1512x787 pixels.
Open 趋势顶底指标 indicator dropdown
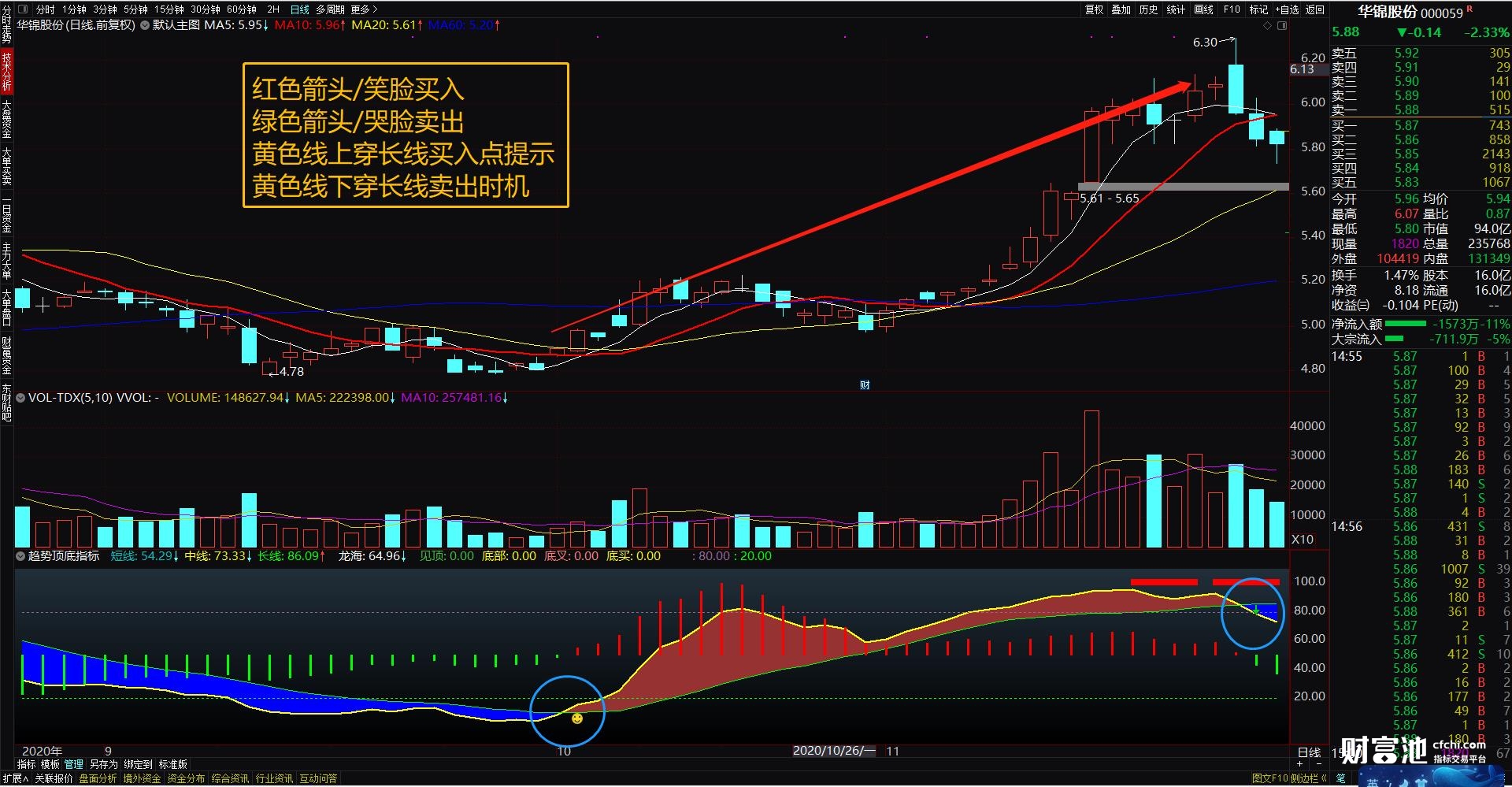[21, 556]
